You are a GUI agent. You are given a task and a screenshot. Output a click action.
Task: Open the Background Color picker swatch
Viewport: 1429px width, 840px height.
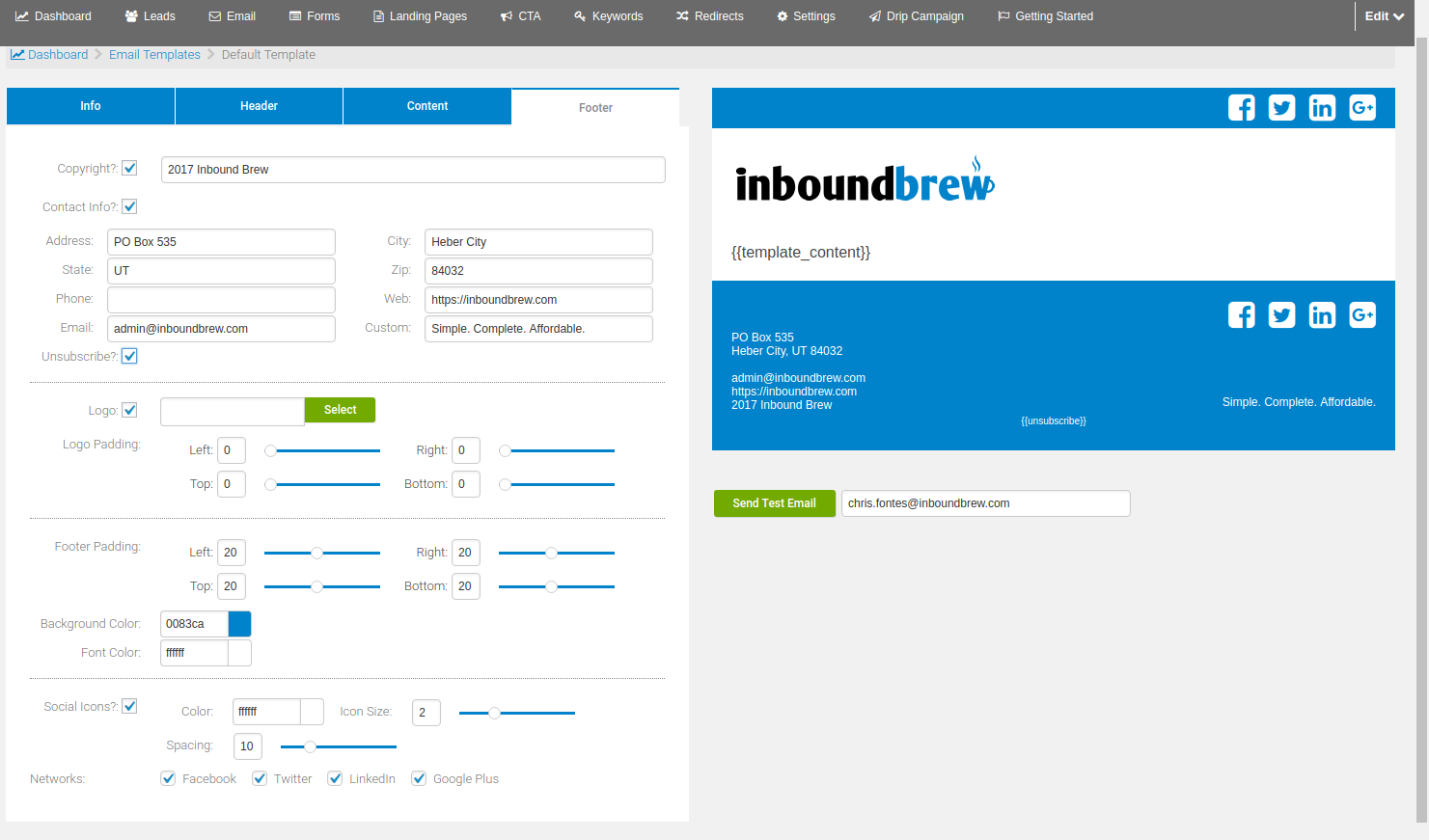(x=239, y=624)
